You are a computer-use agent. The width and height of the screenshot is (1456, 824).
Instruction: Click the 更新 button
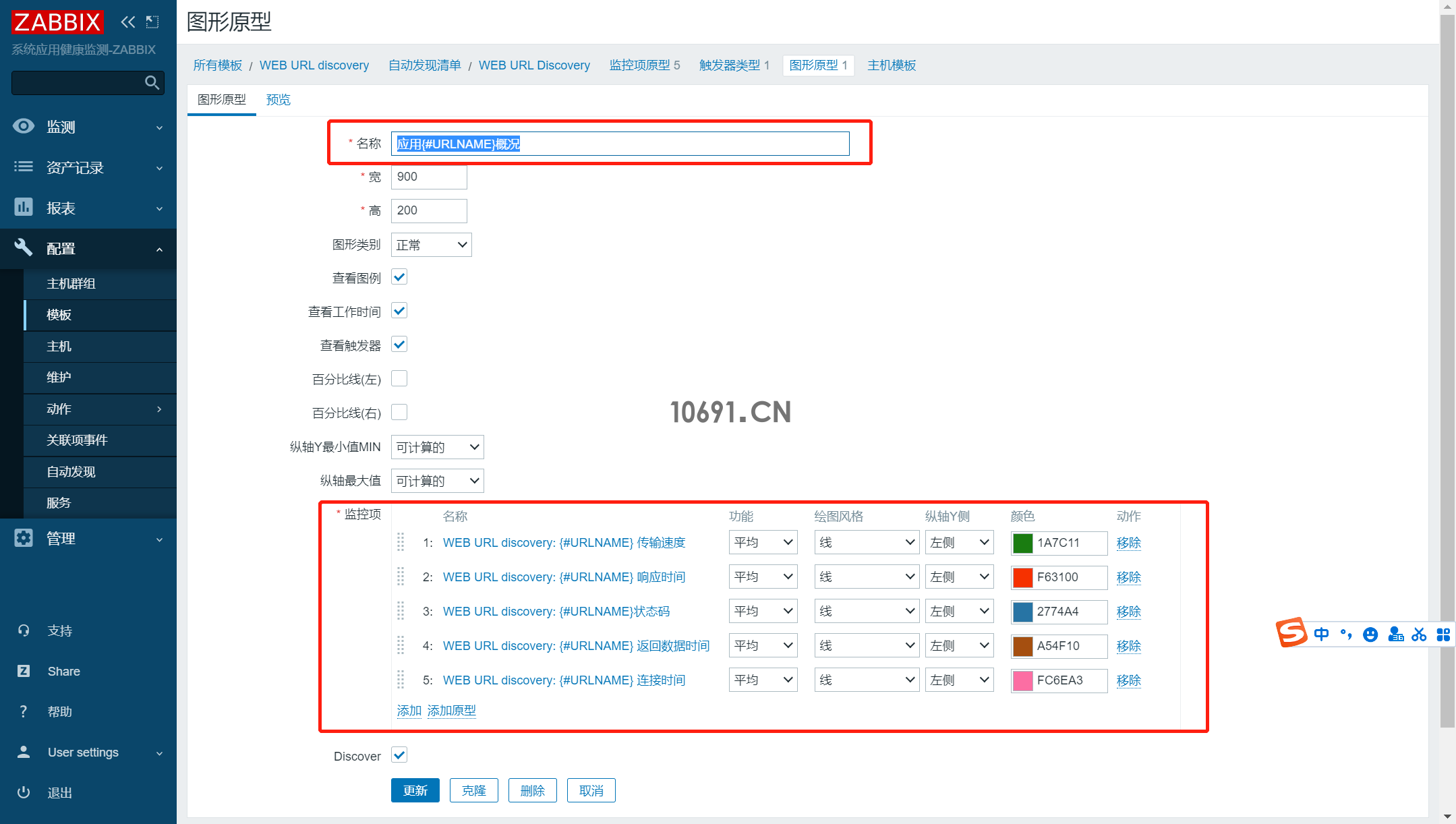coord(415,790)
